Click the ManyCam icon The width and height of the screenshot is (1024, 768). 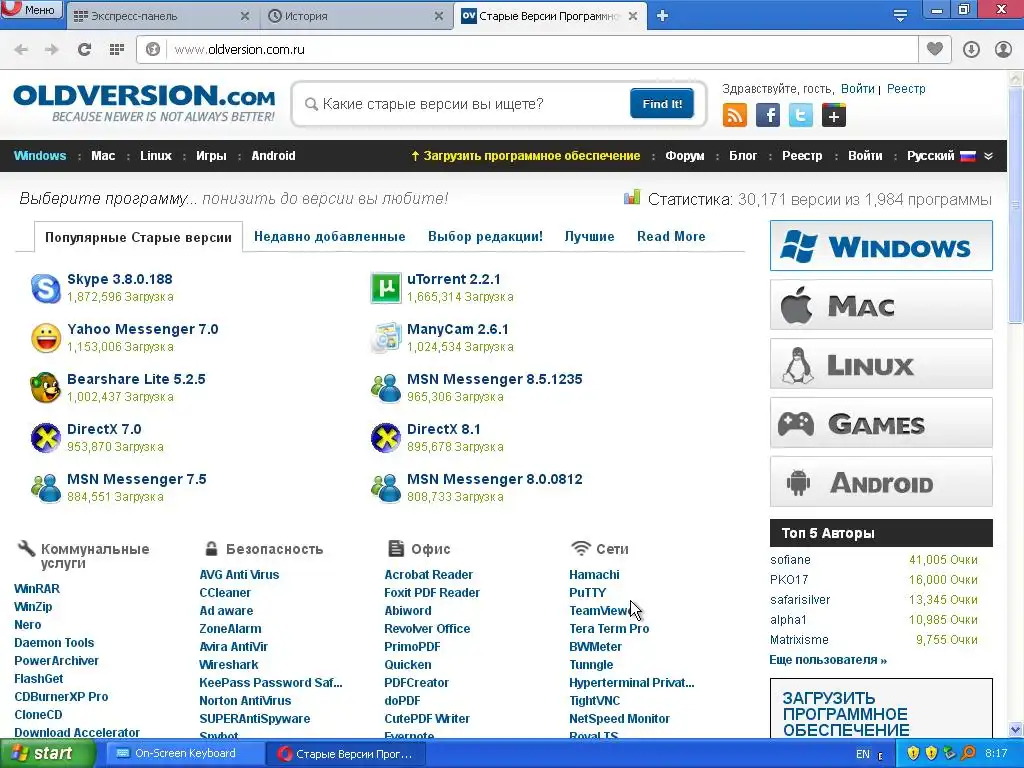[386, 338]
